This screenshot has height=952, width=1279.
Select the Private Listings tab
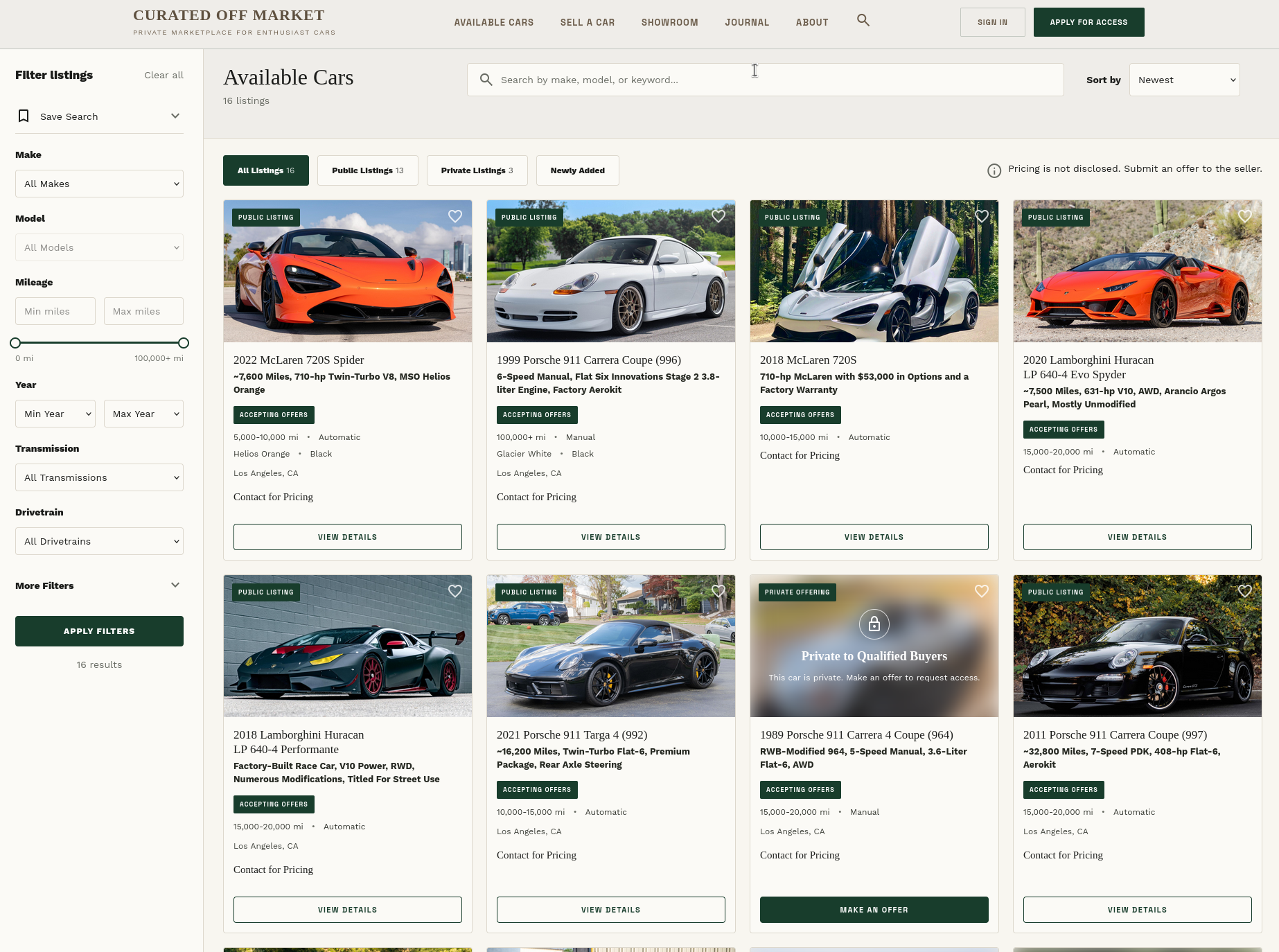477,170
